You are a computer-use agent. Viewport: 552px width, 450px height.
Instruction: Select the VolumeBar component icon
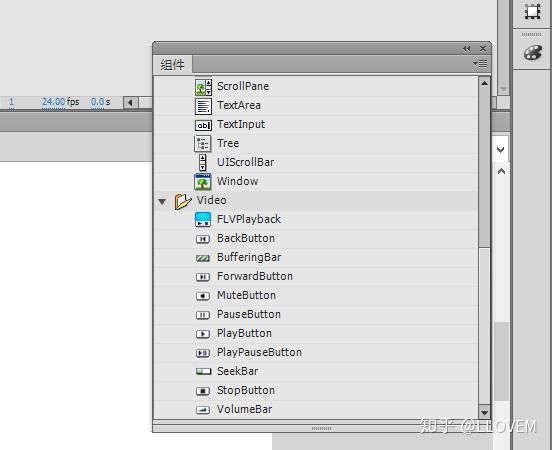(x=203, y=410)
